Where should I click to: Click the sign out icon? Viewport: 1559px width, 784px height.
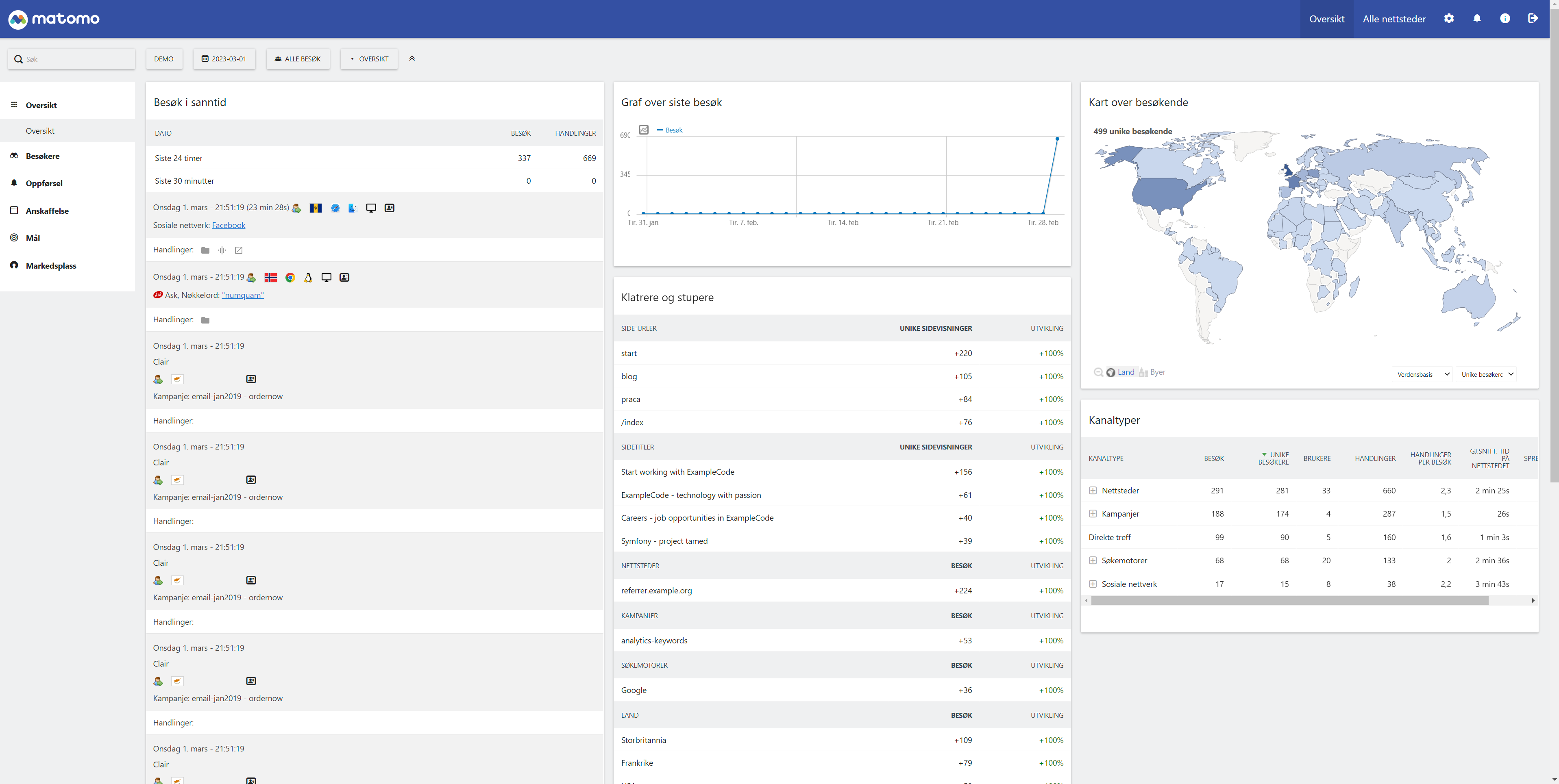[1533, 19]
